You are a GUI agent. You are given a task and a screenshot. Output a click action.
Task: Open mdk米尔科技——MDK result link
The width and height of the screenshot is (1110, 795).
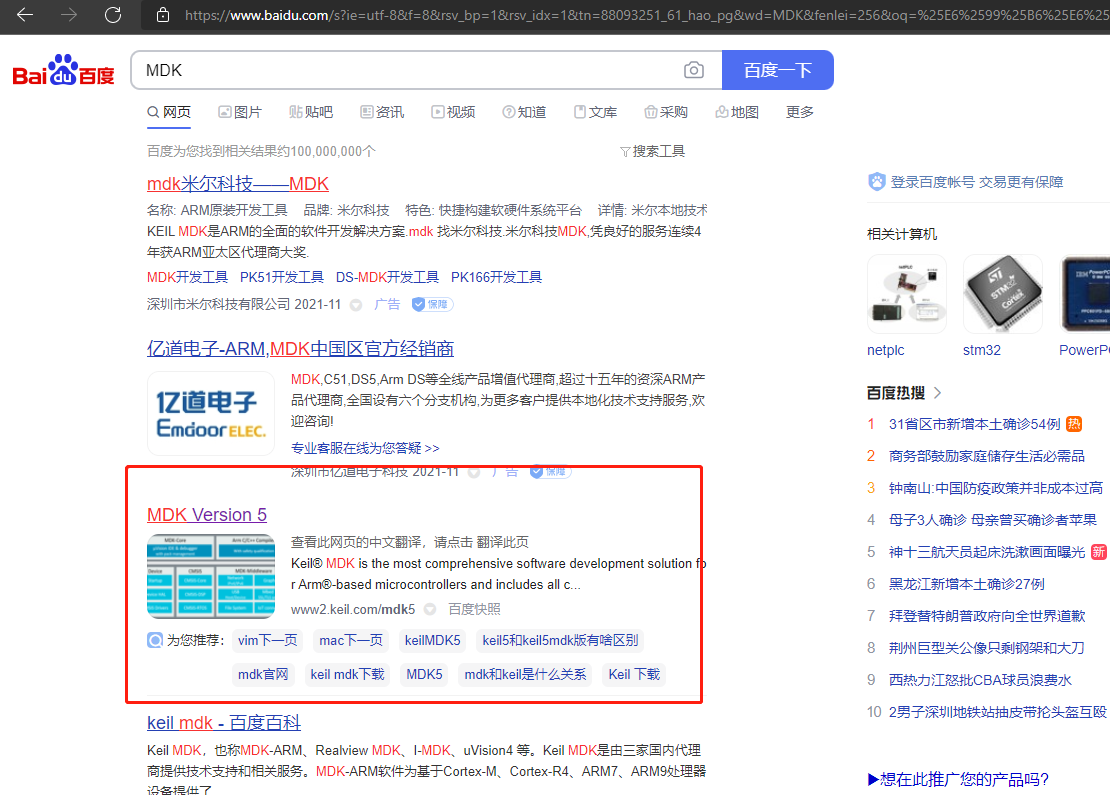click(x=238, y=184)
